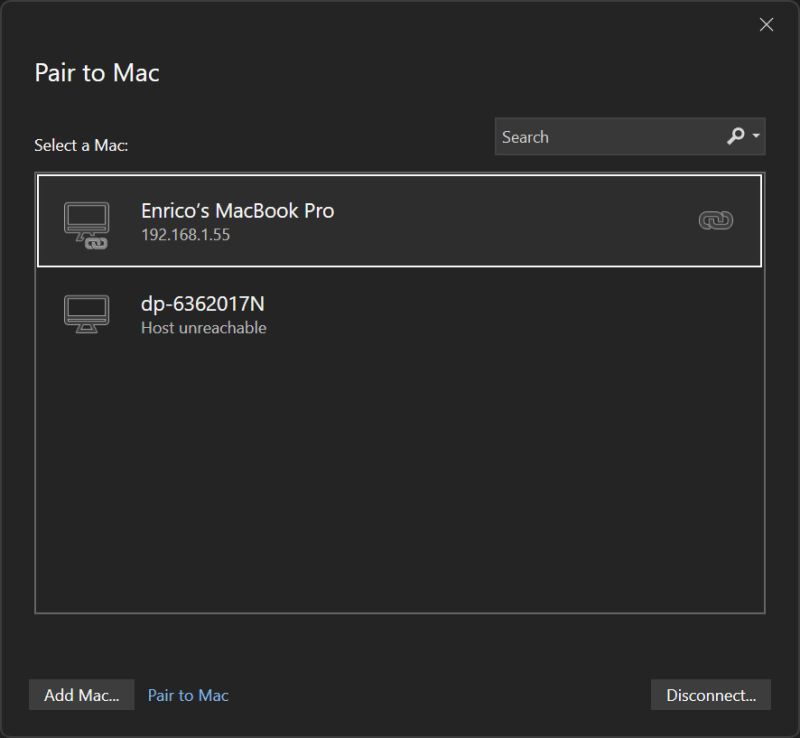This screenshot has height=738, width=800.
Task: Click the chain link status icon on the right
Action: (x=716, y=220)
